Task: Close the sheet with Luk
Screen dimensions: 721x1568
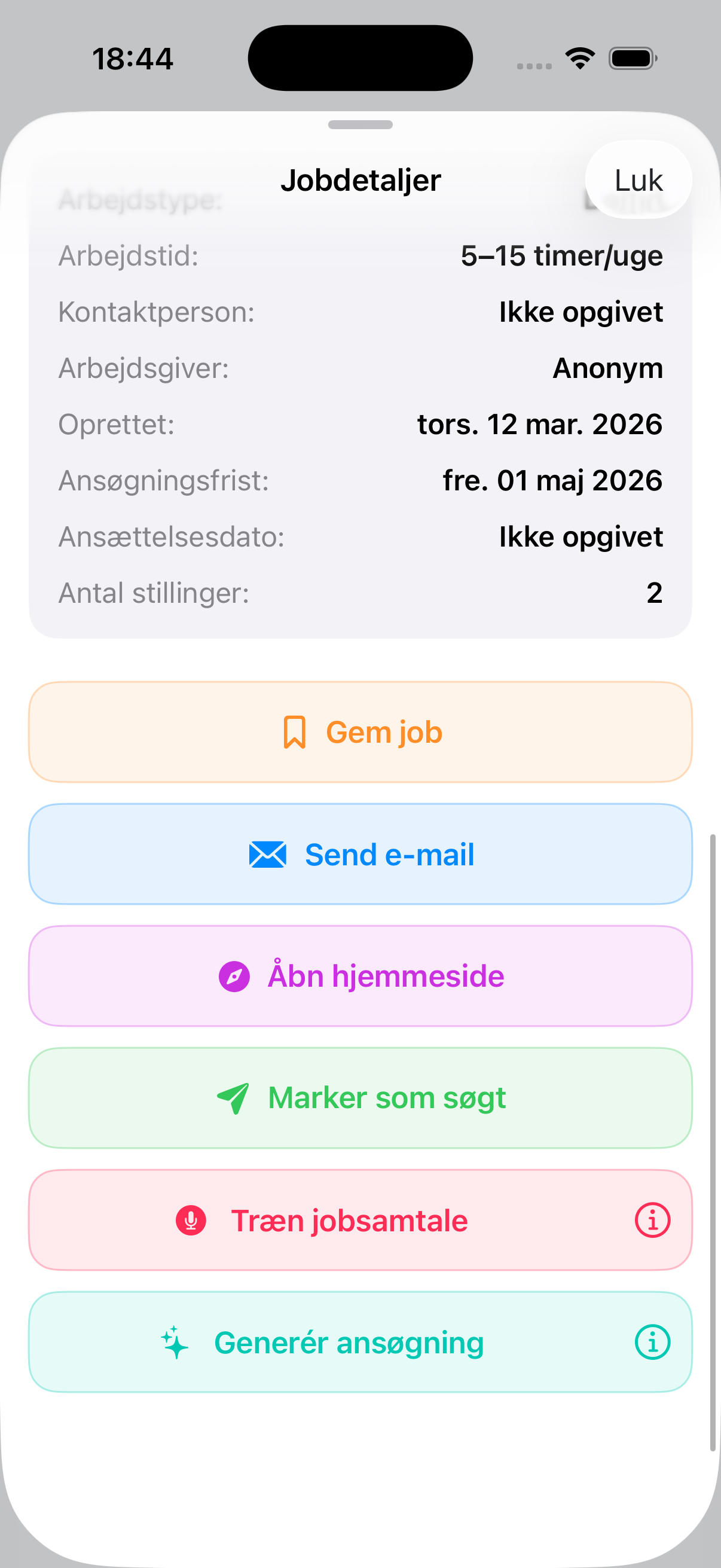Action: (x=638, y=180)
